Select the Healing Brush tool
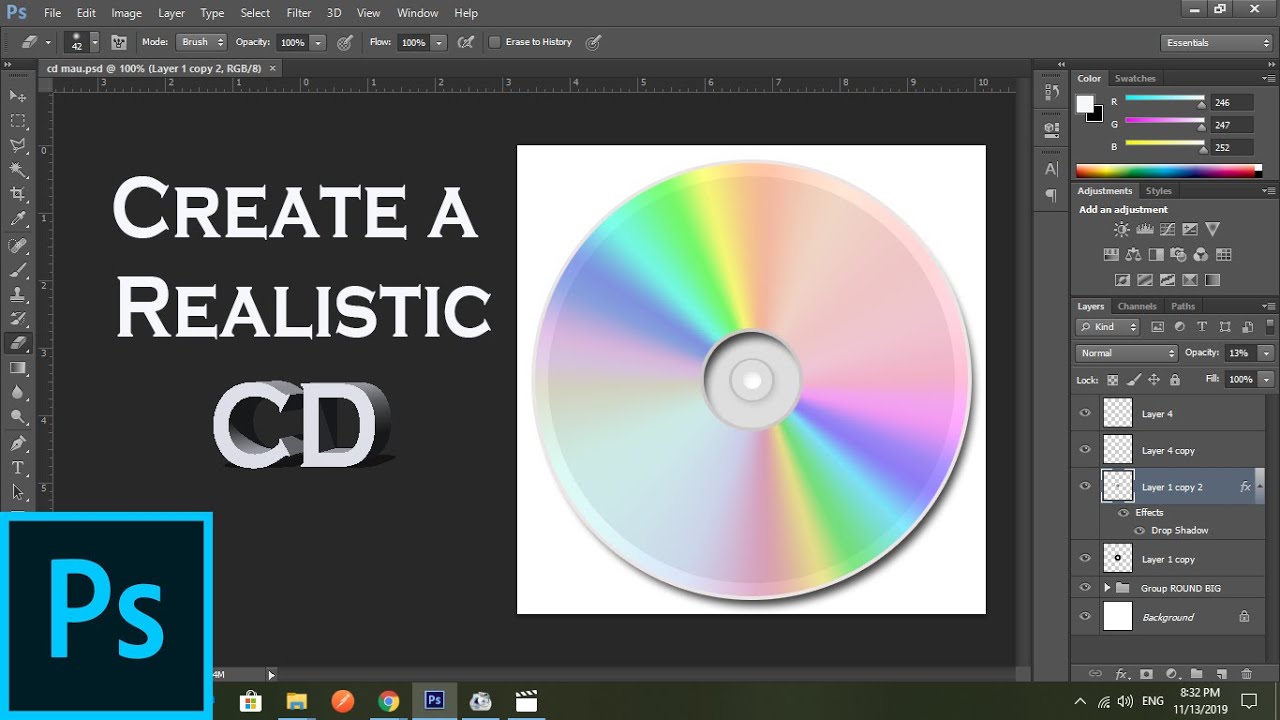The image size is (1280, 720). point(18,245)
